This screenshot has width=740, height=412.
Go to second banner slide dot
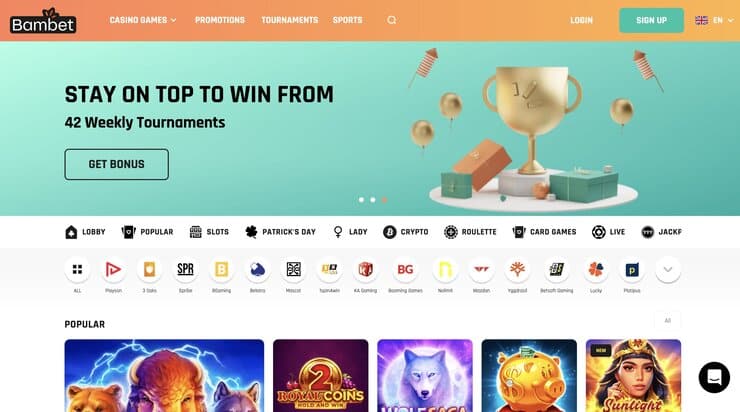tap(373, 200)
